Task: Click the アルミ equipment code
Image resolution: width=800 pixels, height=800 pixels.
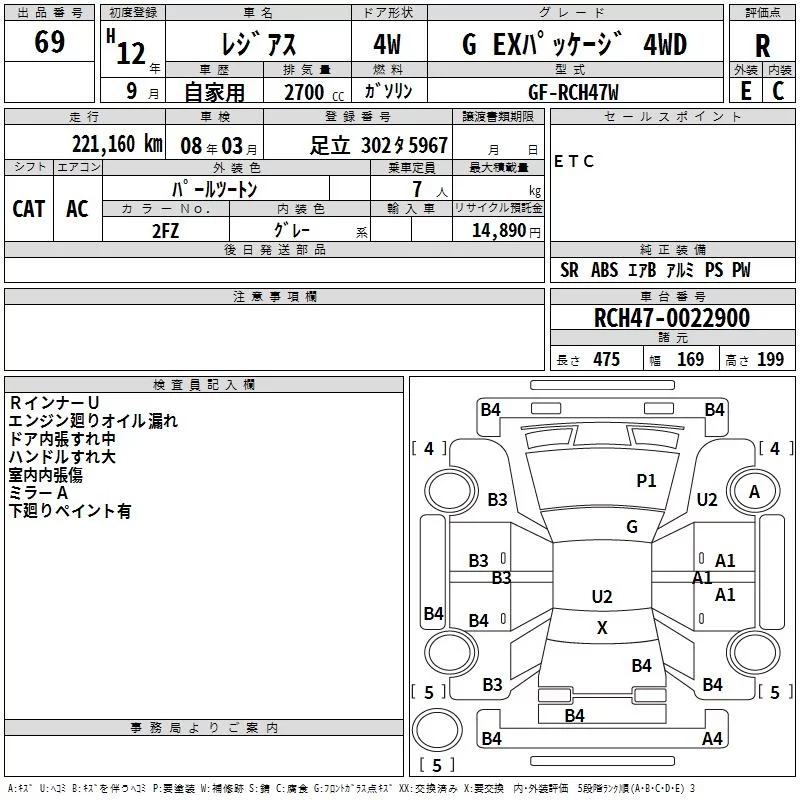Action: pos(680,269)
